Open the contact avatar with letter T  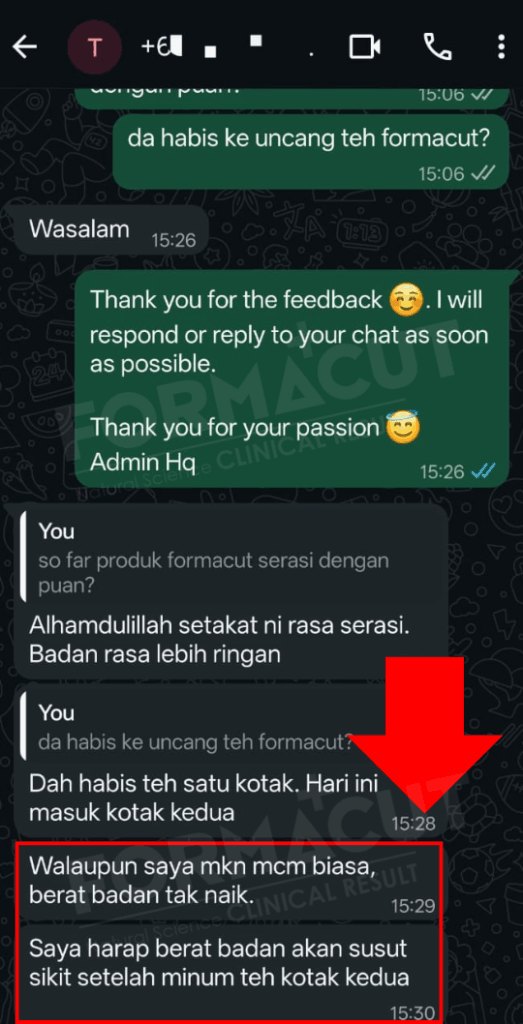tap(94, 47)
